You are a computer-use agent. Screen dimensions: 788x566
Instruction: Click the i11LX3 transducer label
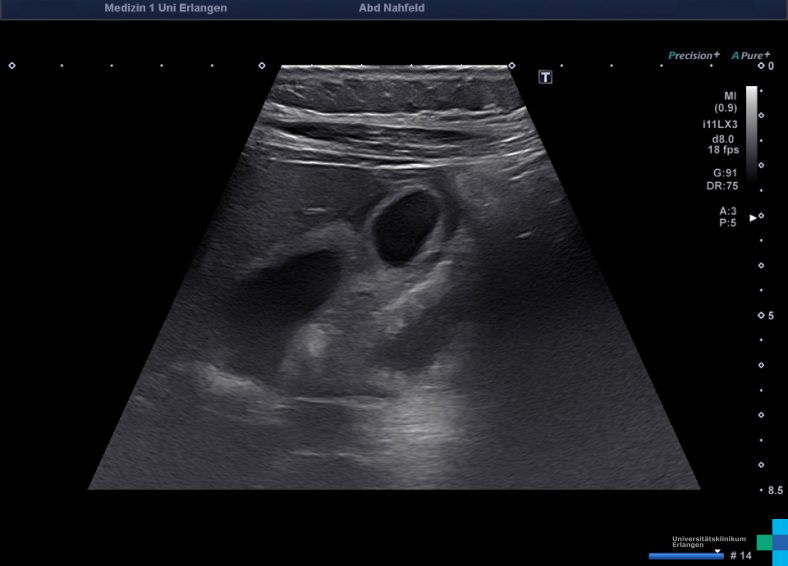719,125
